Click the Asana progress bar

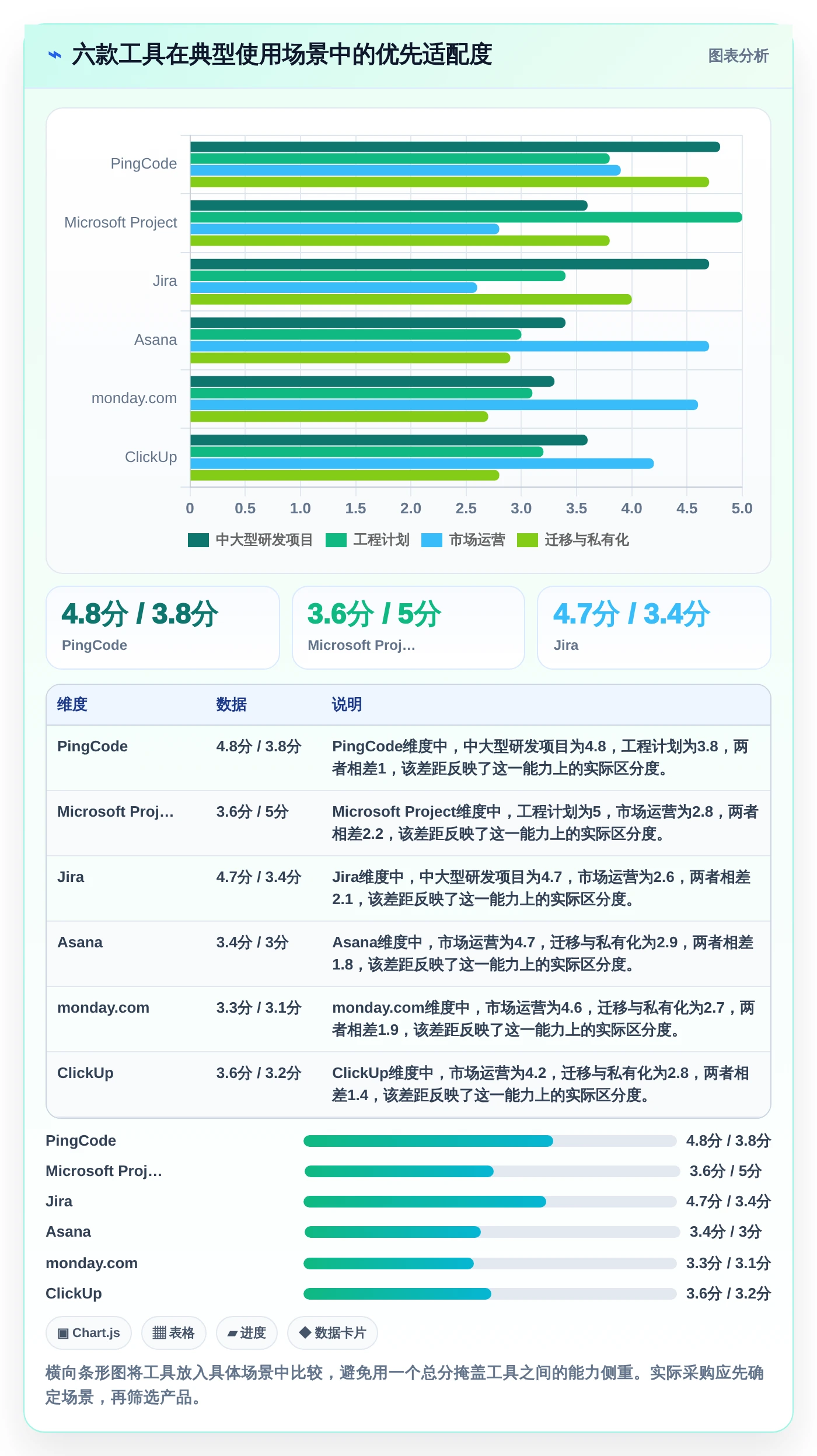coord(492,1232)
